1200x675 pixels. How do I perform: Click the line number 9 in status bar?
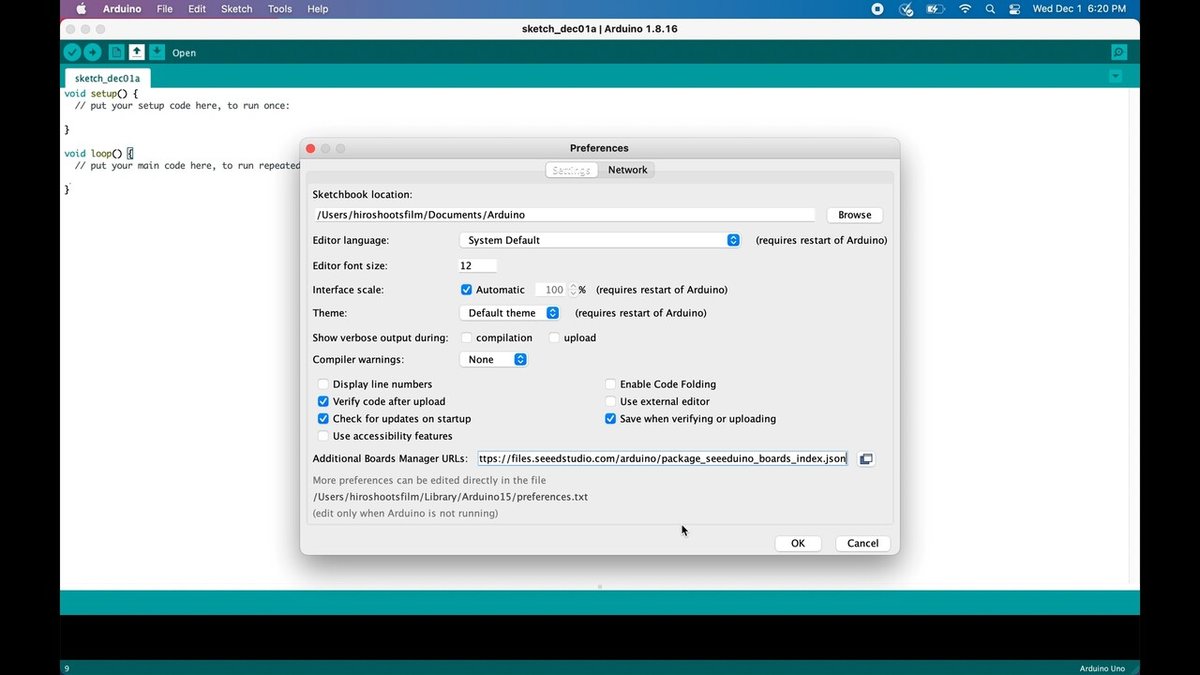(66, 668)
